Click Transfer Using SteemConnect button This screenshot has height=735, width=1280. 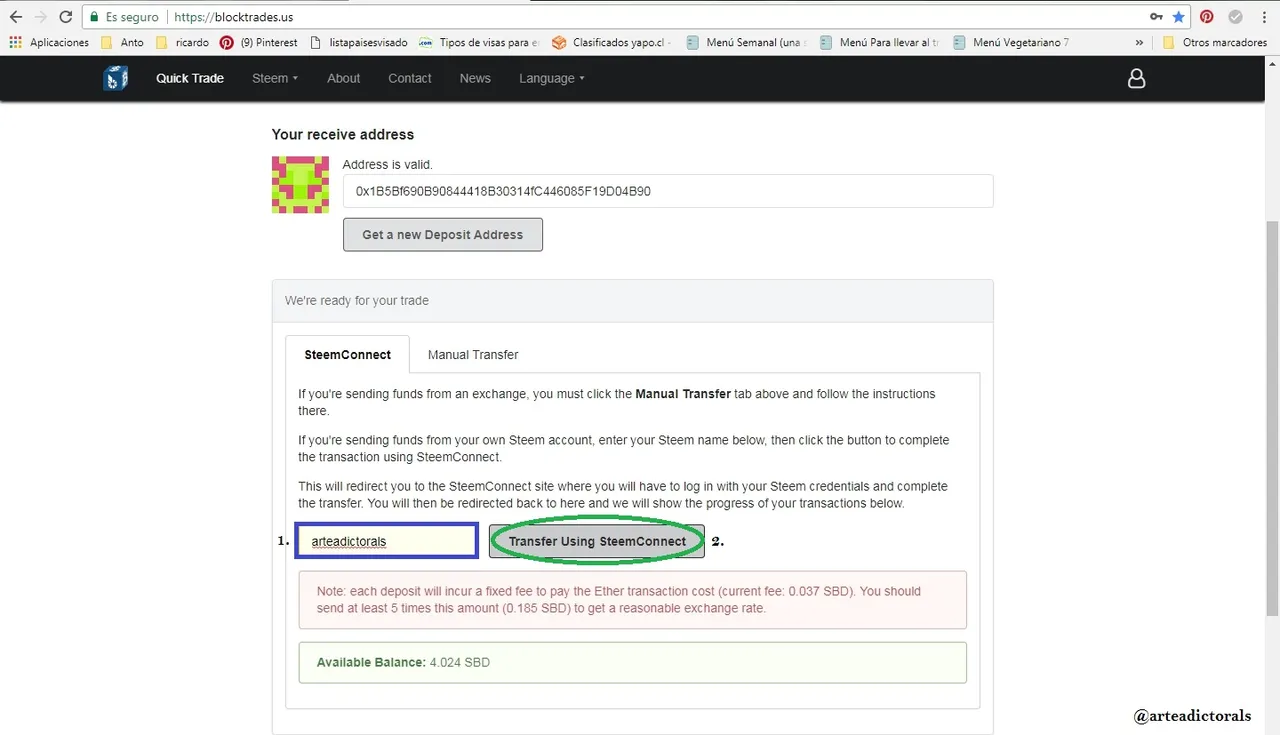597,541
